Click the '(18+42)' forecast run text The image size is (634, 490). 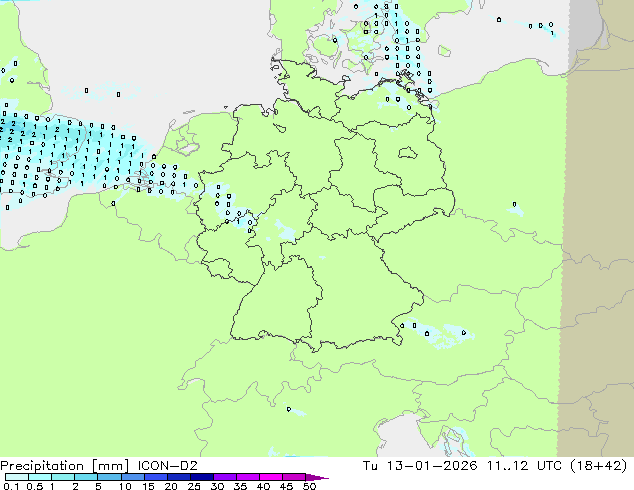coord(599,465)
